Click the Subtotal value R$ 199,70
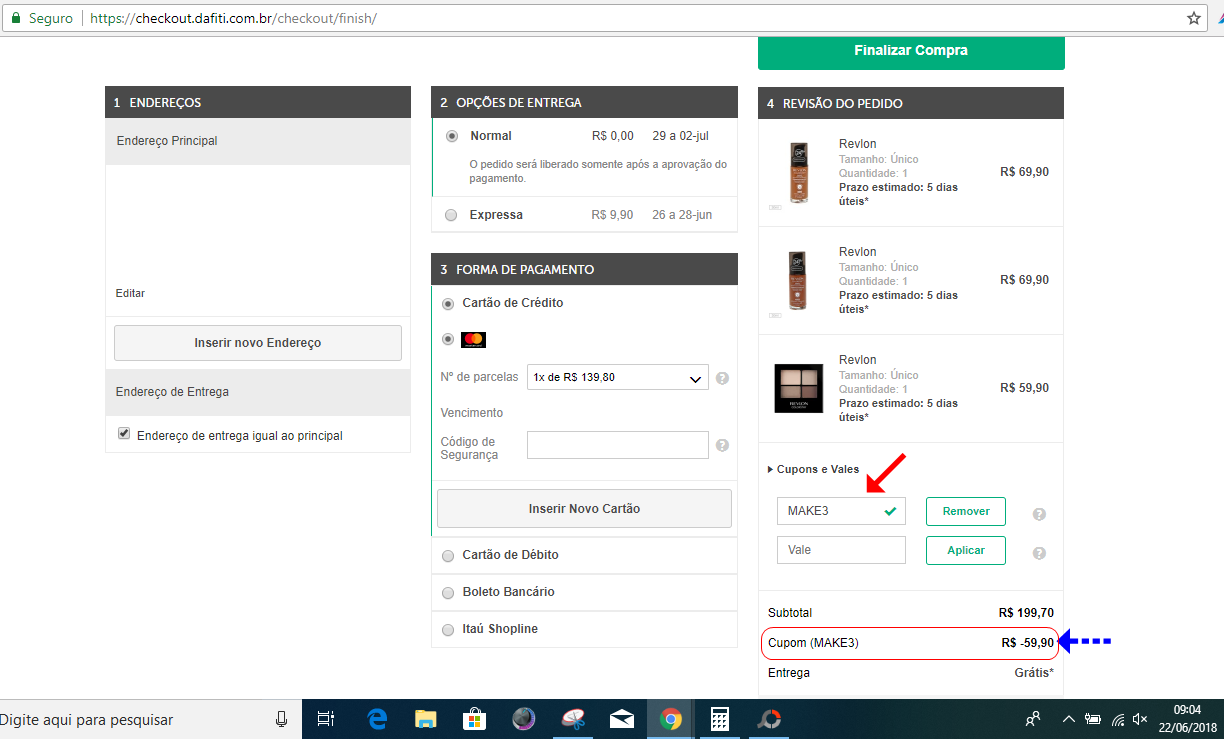Image resolution: width=1224 pixels, height=739 pixels. click(1026, 613)
